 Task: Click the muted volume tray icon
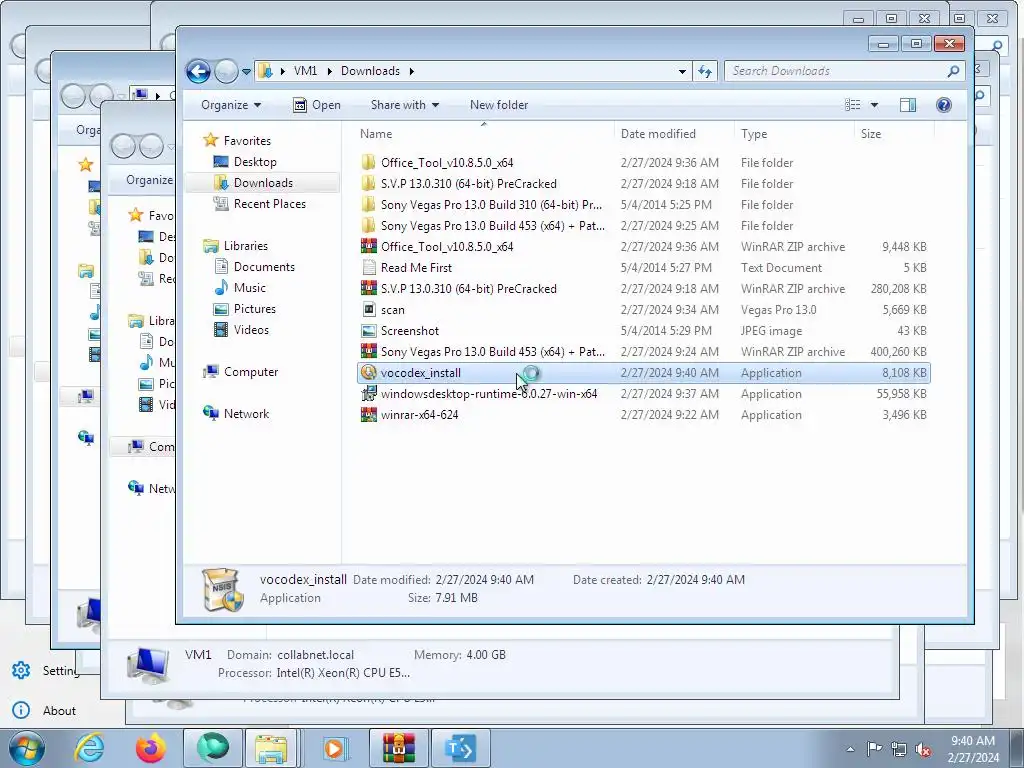(x=923, y=749)
